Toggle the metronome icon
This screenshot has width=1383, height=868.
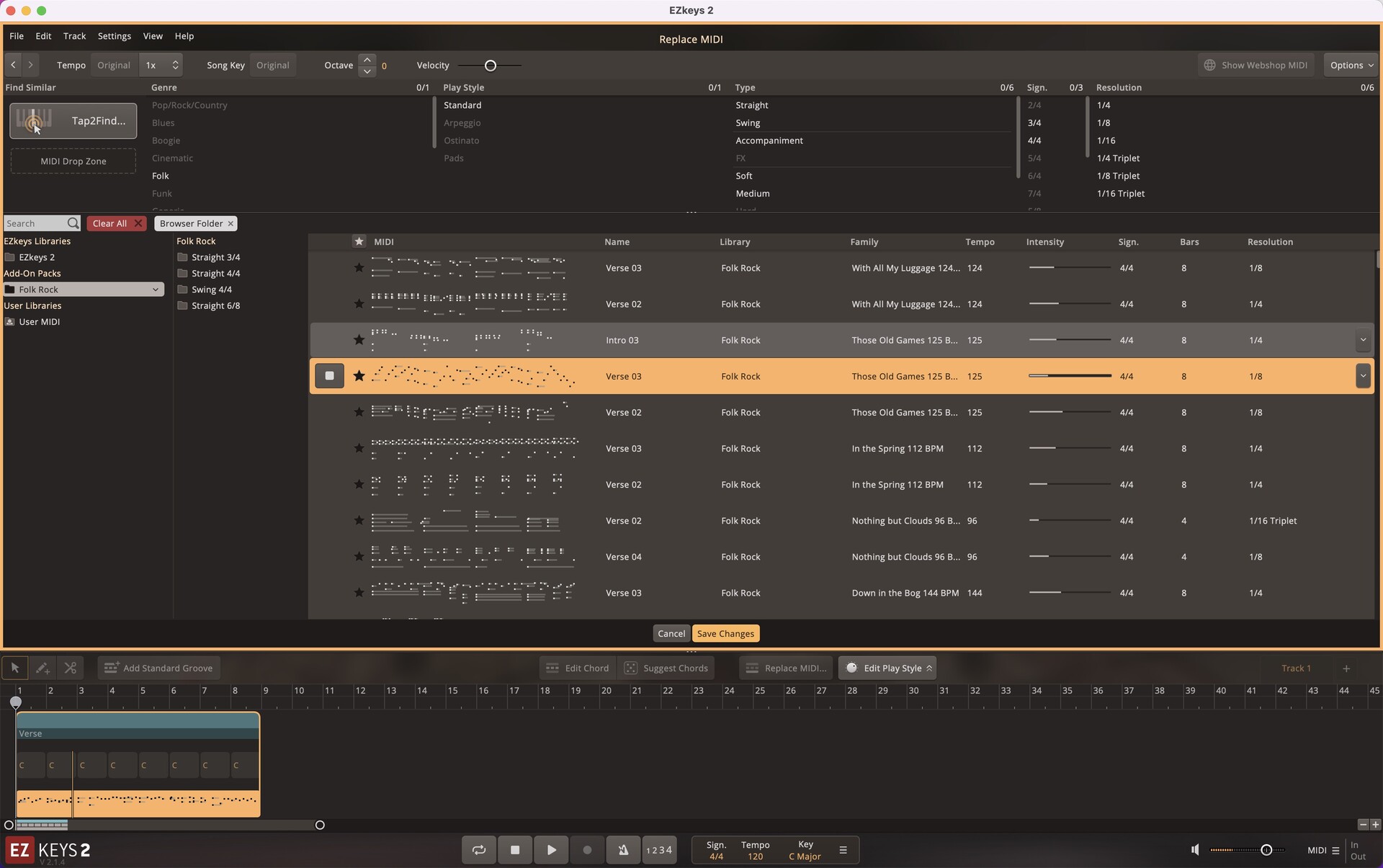tap(623, 850)
